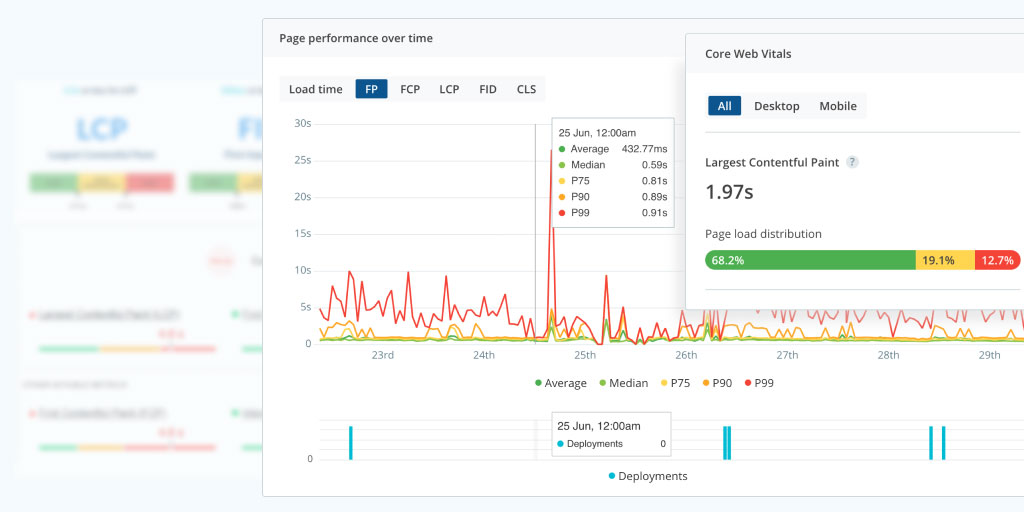
Task: Click the Median 0.59s tooltip row
Action: [613, 165]
